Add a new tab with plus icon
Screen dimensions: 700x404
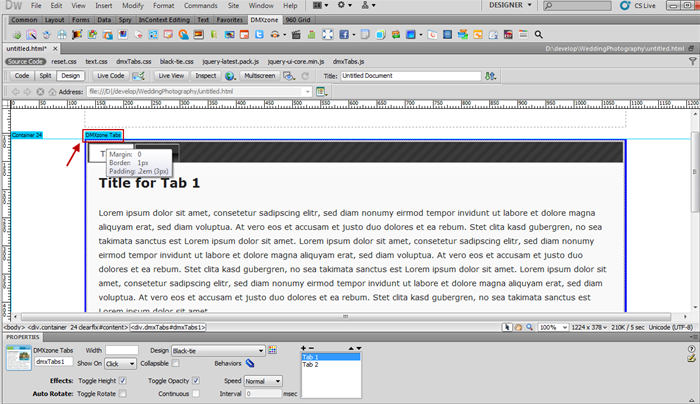coord(304,347)
